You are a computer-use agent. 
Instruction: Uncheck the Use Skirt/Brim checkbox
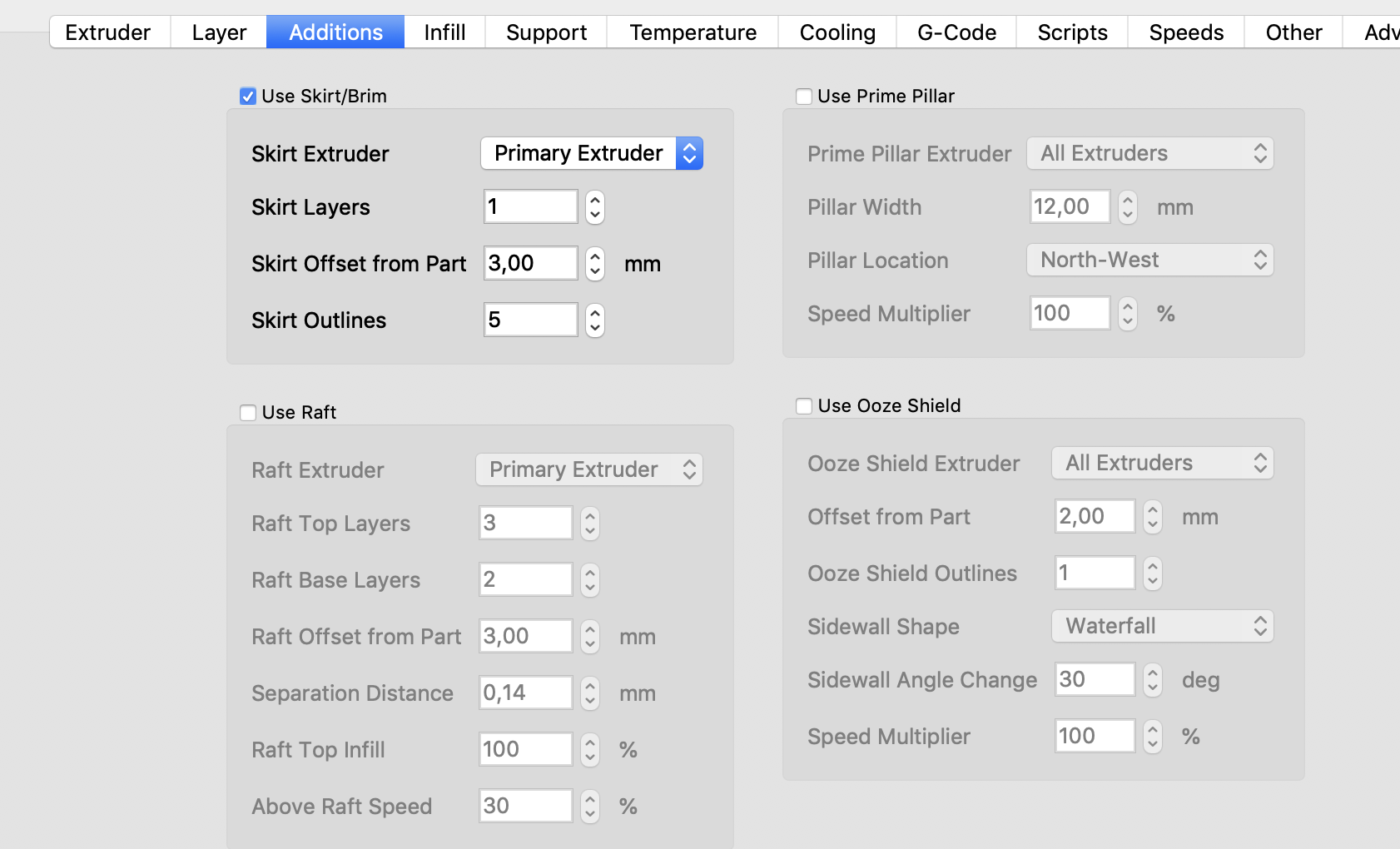(x=248, y=97)
